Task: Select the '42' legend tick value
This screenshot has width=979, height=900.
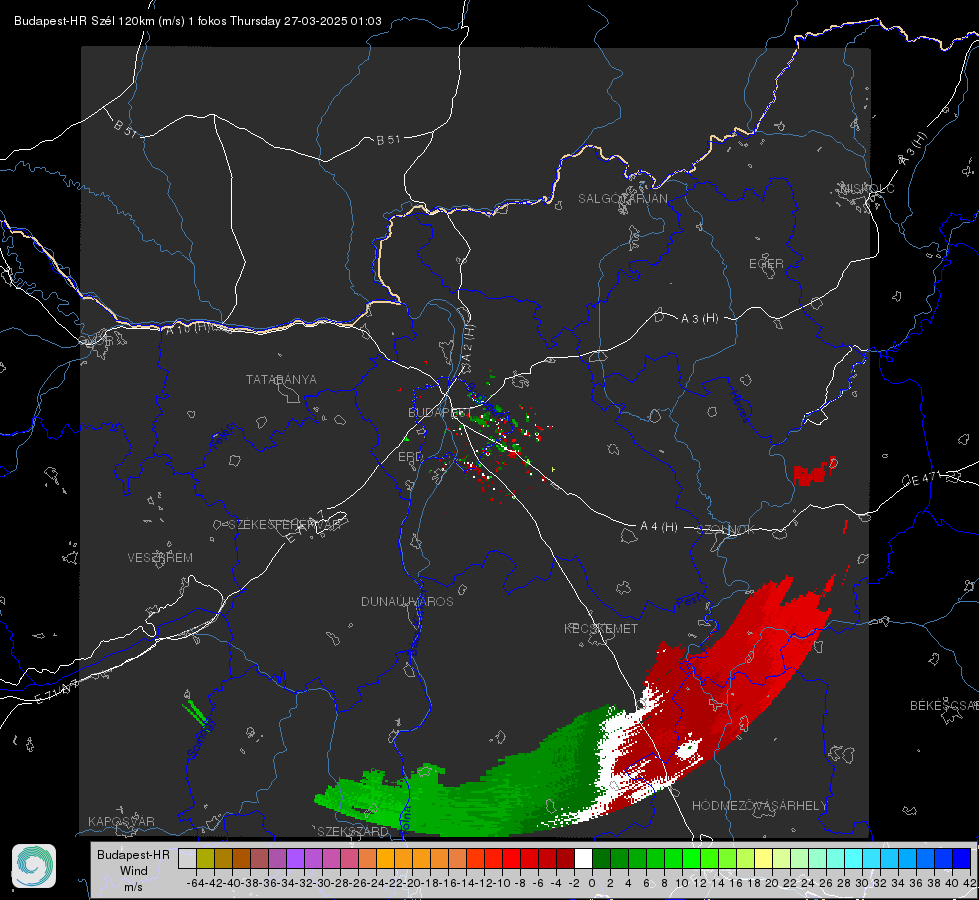Action: [x=969, y=883]
